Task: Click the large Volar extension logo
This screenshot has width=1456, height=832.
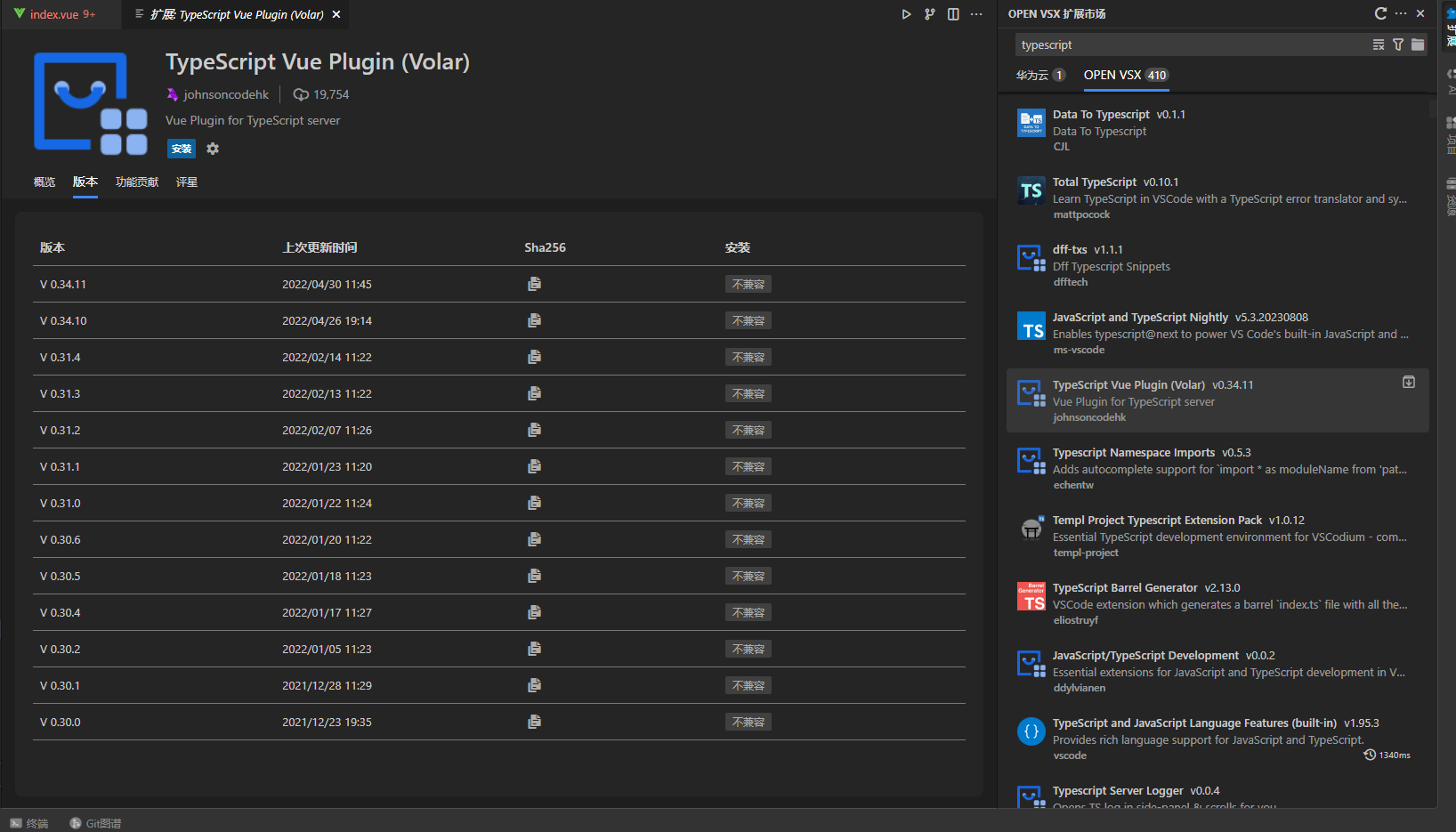Action: point(91,102)
